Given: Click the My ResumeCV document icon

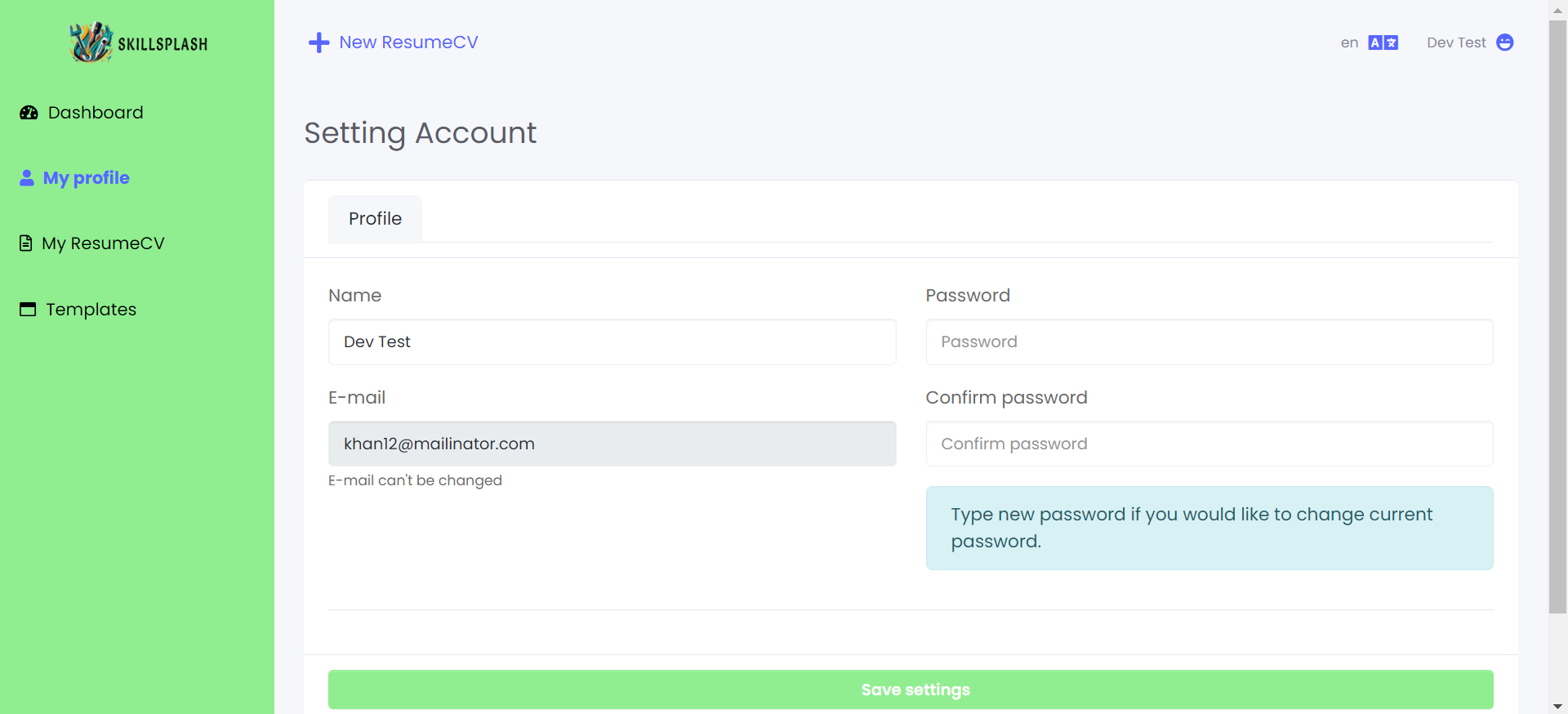Looking at the screenshot, I should coord(26,243).
